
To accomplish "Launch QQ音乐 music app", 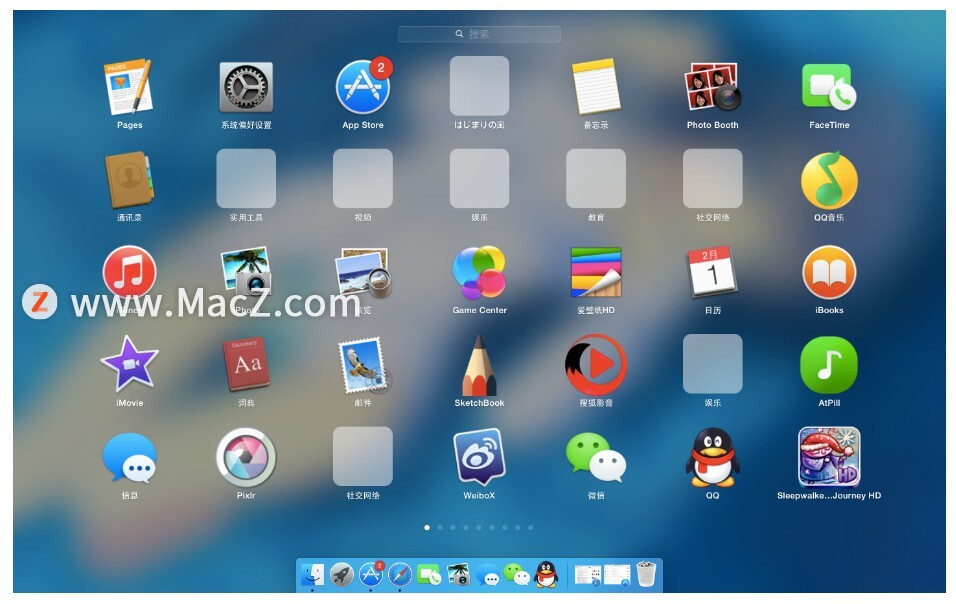I will pyautogui.click(x=829, y=179).
